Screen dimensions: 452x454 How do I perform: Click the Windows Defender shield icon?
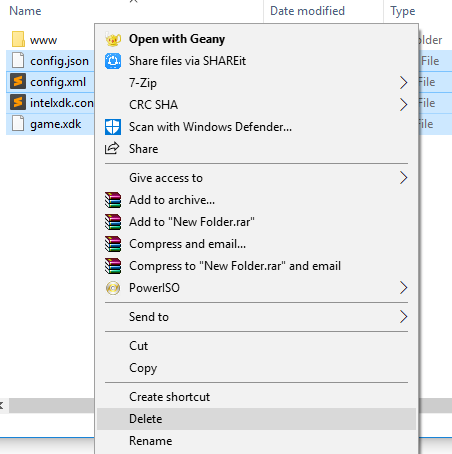[113, 127]
